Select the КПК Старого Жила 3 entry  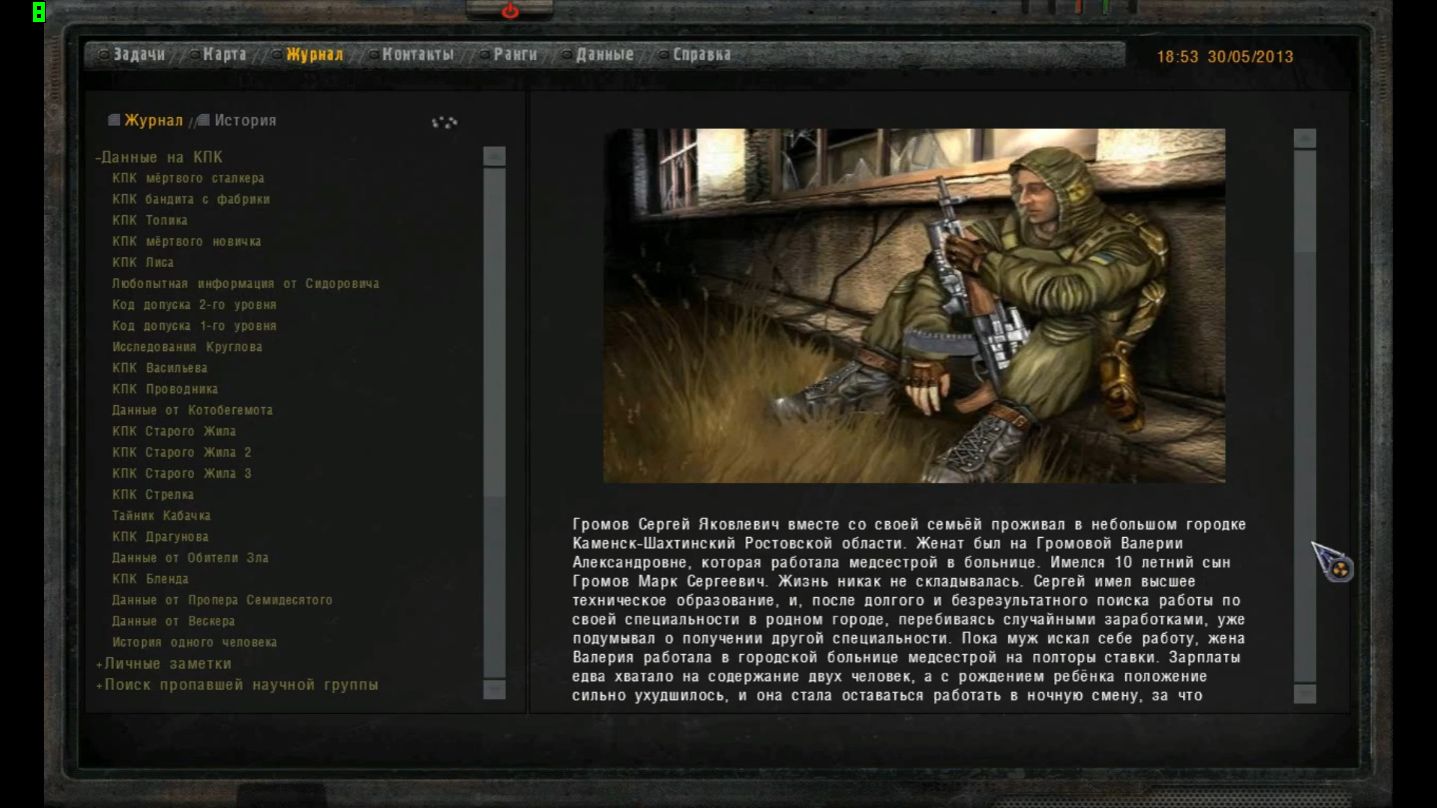pyautogui.click(x=182, y=473)
